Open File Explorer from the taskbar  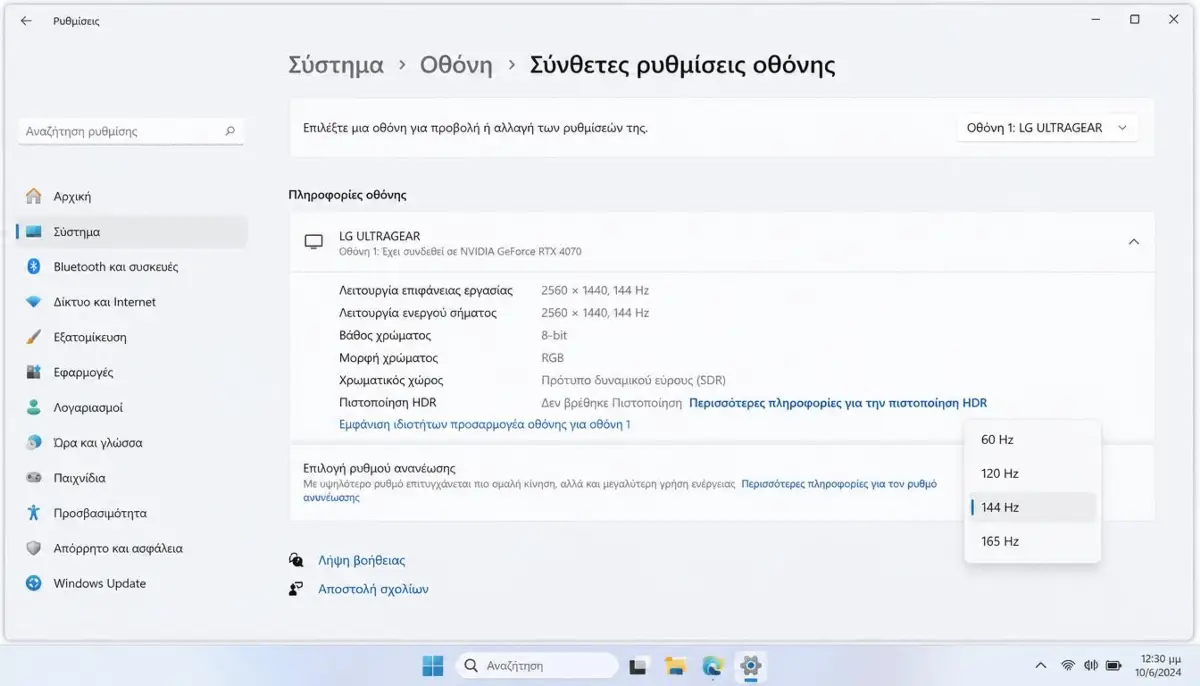(675, 665)
